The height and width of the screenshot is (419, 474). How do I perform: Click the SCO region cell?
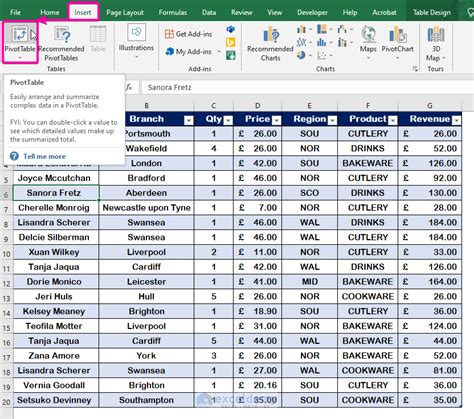pyautogui.click(x=309, y=193)
